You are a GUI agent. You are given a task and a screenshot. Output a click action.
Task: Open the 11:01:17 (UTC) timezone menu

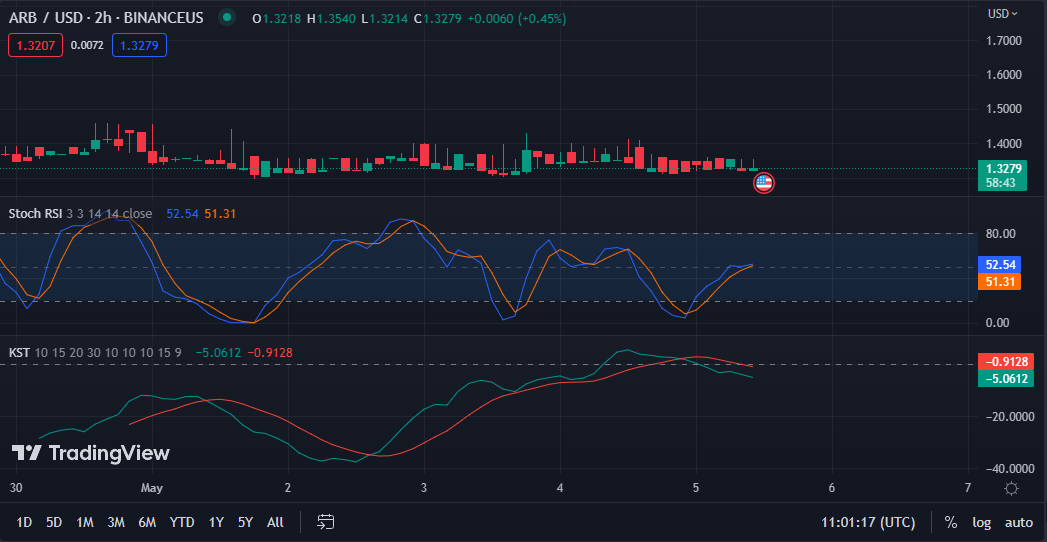pyautogui.click(x=866, y=522)
